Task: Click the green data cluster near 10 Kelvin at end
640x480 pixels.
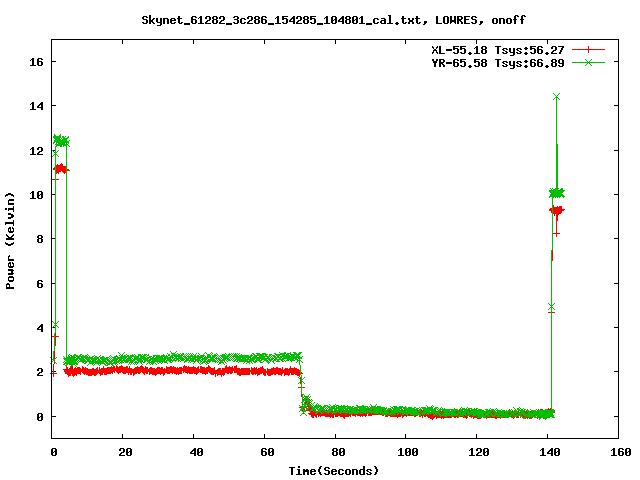Action: pyautogui.click(x=557, y=193)
